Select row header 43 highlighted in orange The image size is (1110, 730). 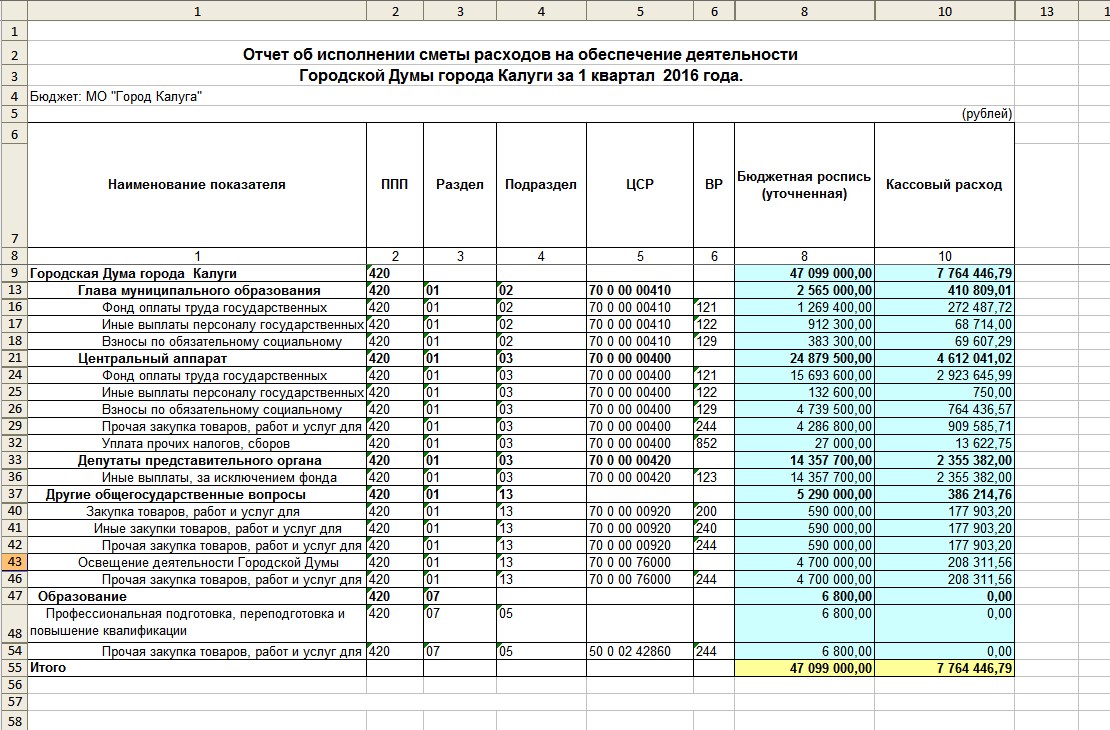pyautogui.click(x=13, y=562)
